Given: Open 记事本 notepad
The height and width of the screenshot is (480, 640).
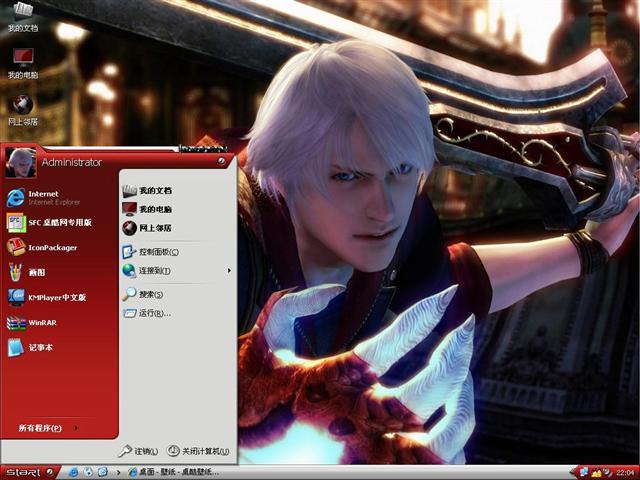Looking at the screenshot, I should pos(40,348).
